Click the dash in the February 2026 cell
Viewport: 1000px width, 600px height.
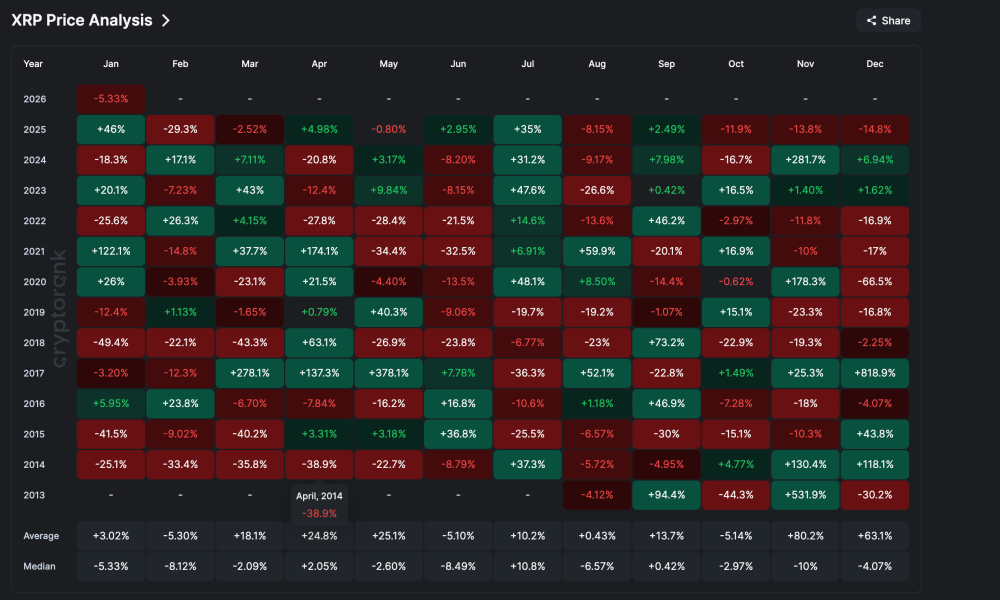pyautogui.click(x=180, y=98)
